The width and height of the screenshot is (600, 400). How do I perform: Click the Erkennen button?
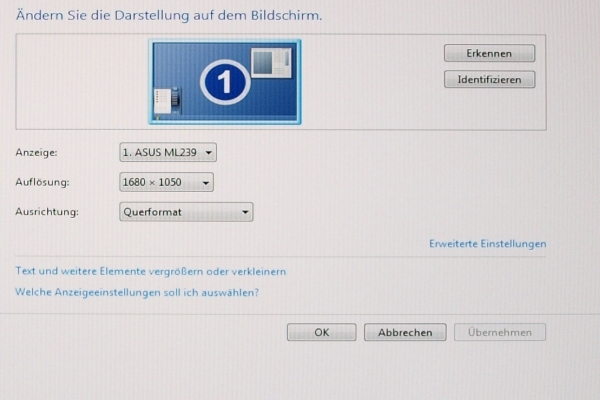tap(489, 53)
